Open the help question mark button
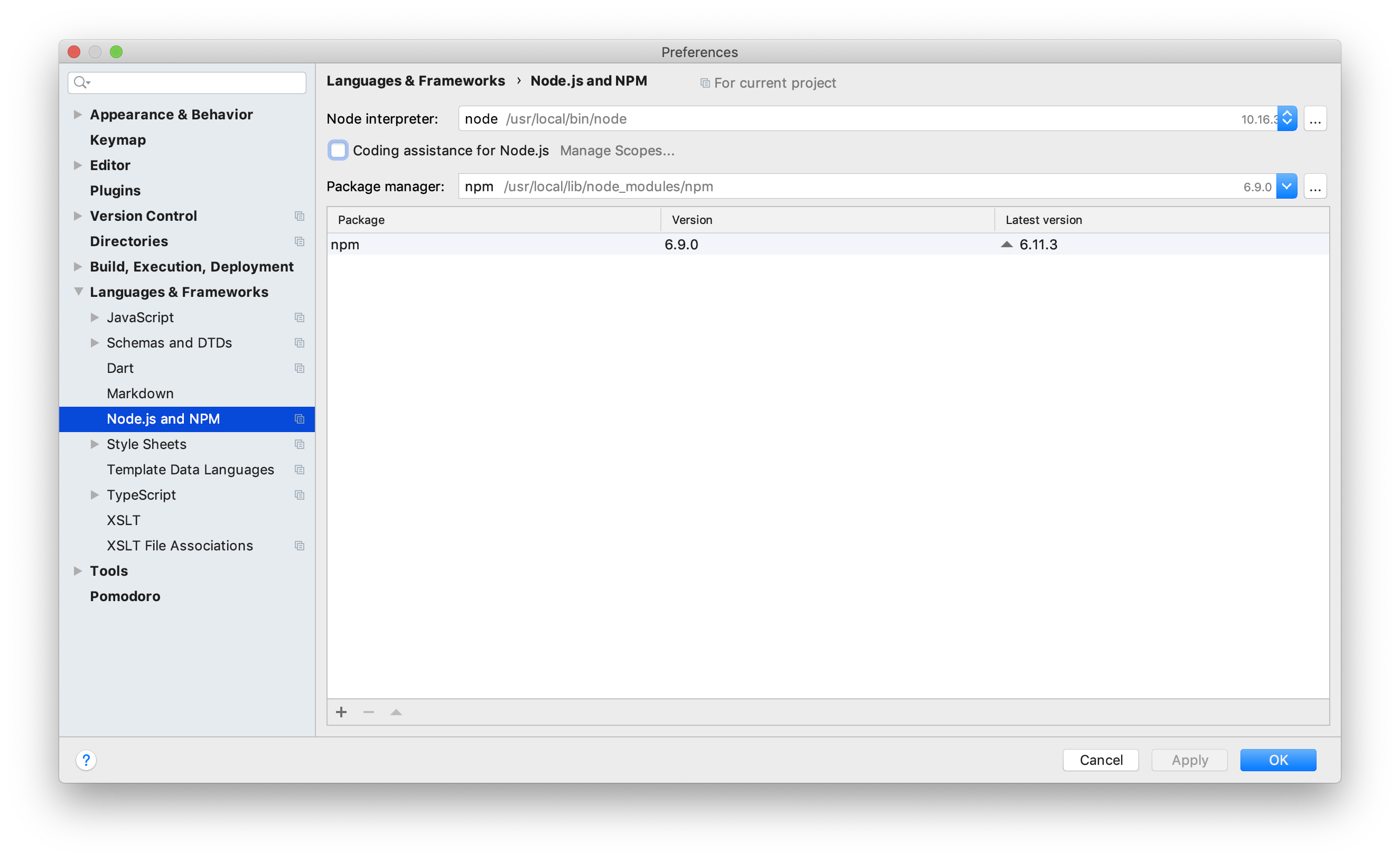 [x=86, y=760]
